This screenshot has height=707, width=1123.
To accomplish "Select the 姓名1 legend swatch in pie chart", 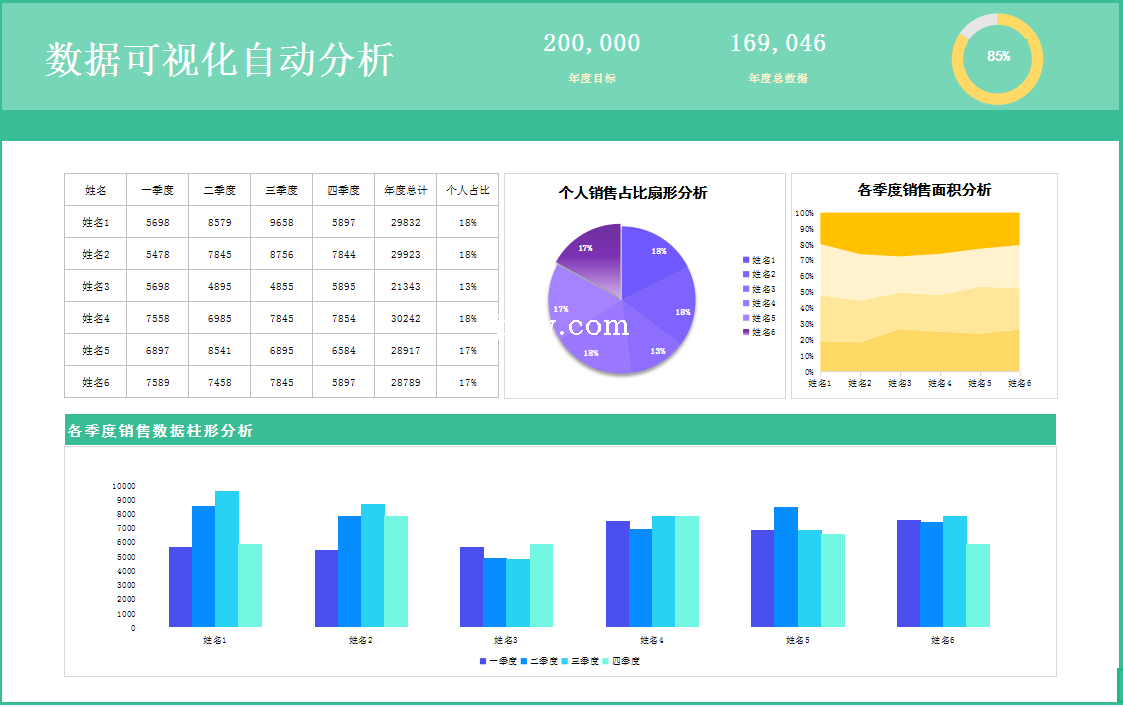I will click(746, 260).
